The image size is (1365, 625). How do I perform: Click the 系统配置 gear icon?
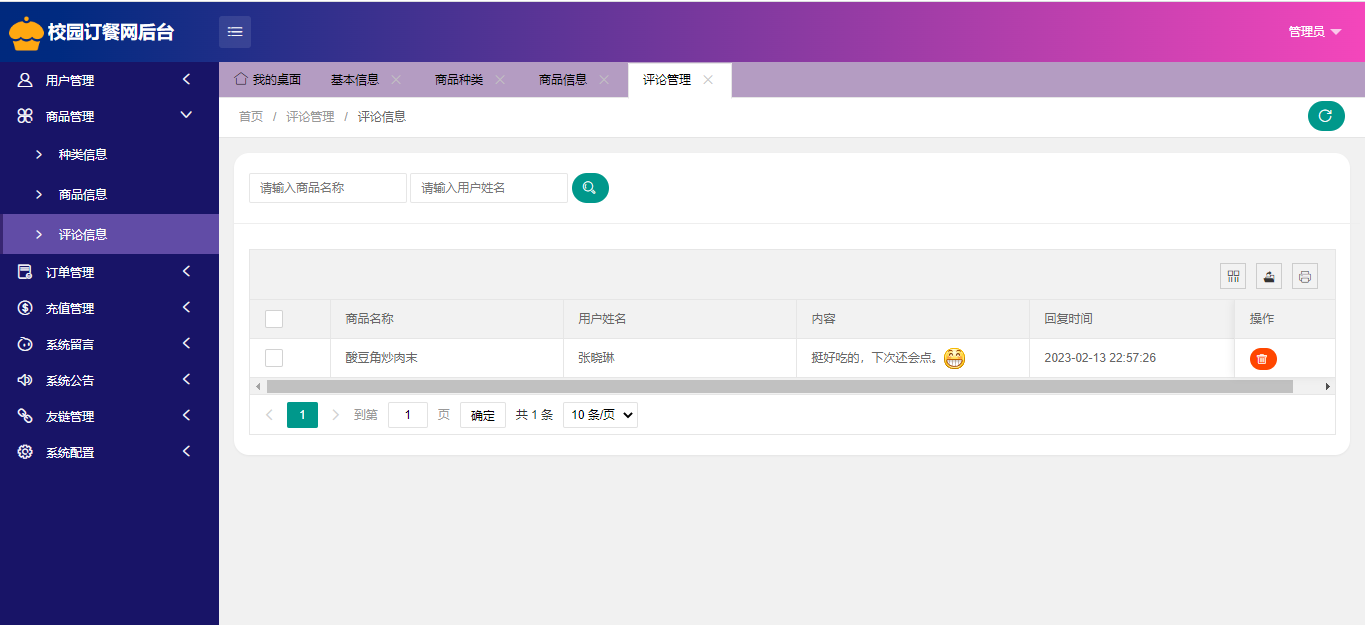pos(25,452)
